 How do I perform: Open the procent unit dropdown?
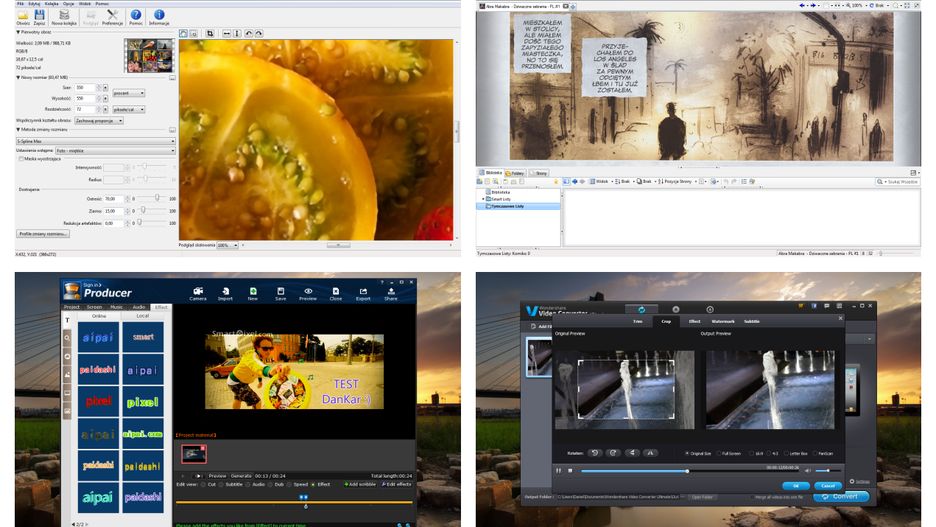coord(129,93)
